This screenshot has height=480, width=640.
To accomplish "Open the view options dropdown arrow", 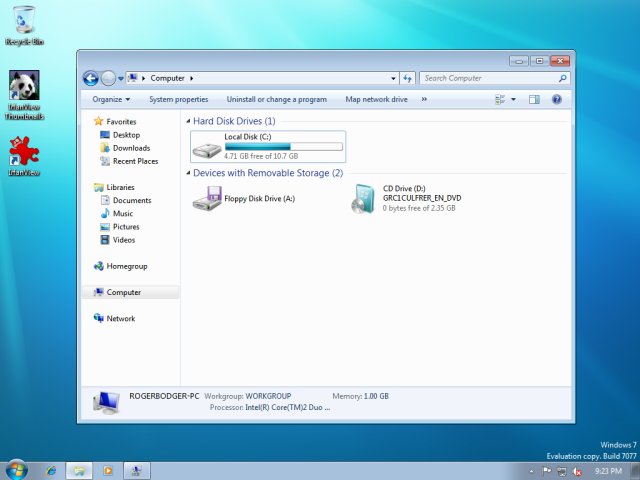I will point(513,99).
